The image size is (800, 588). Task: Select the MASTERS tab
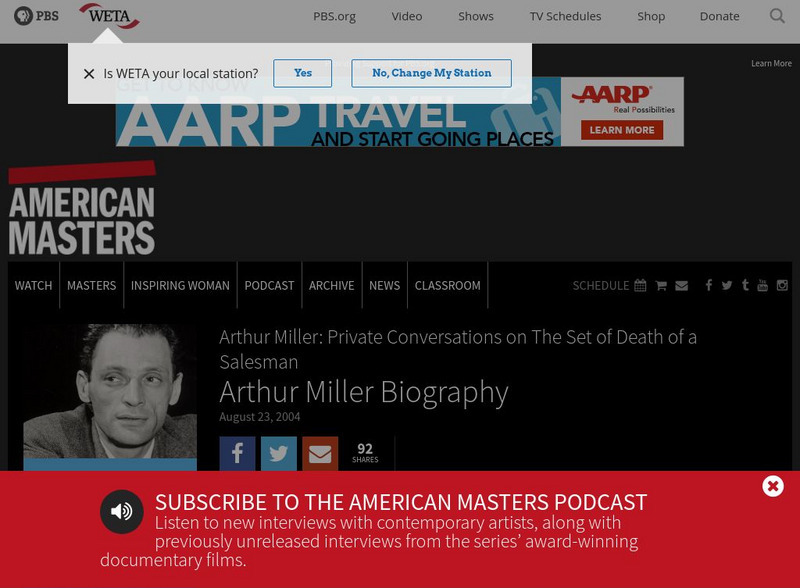pos(91,285)
